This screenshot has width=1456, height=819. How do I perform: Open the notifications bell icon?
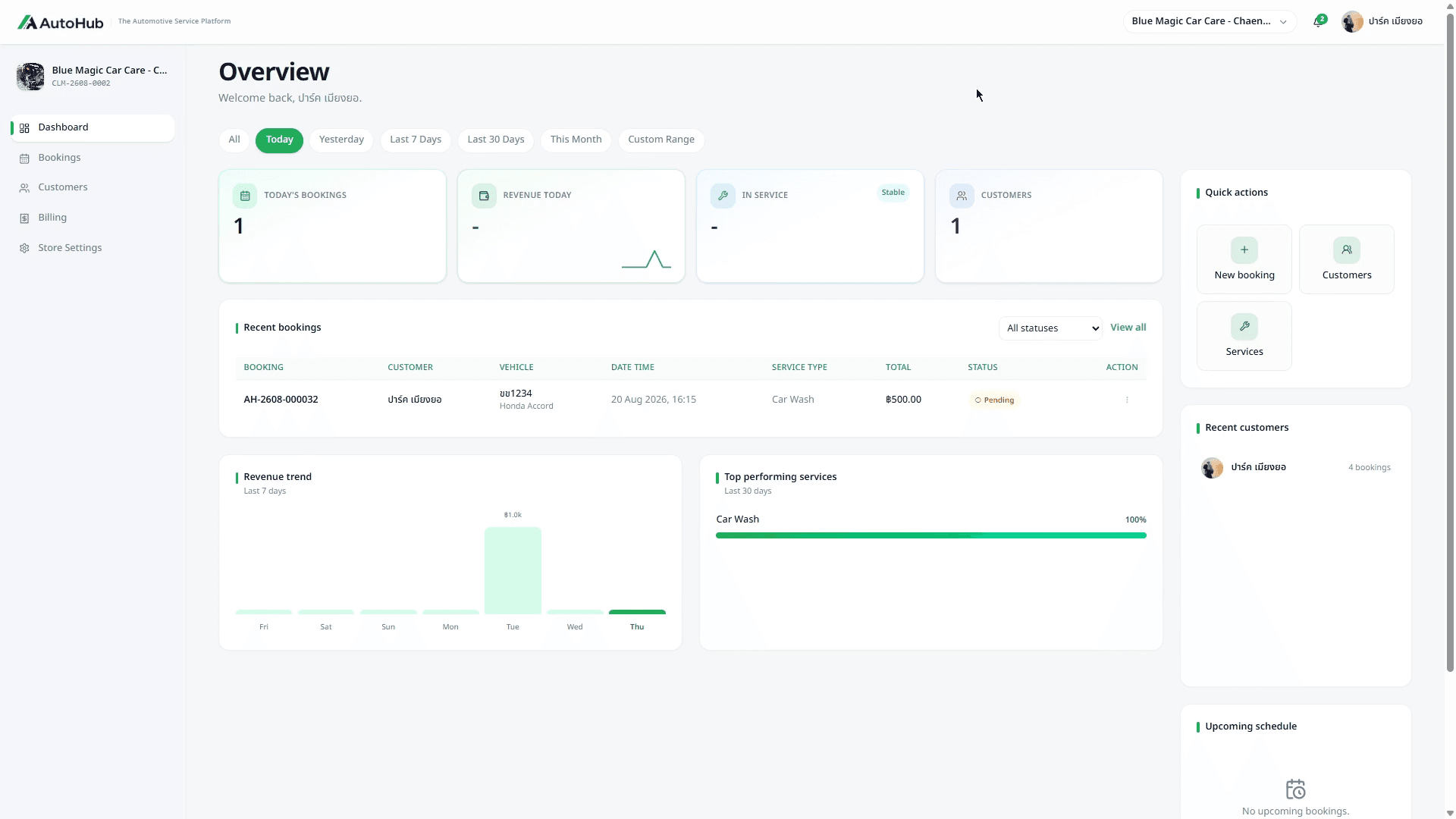[x=1318, y=22]
